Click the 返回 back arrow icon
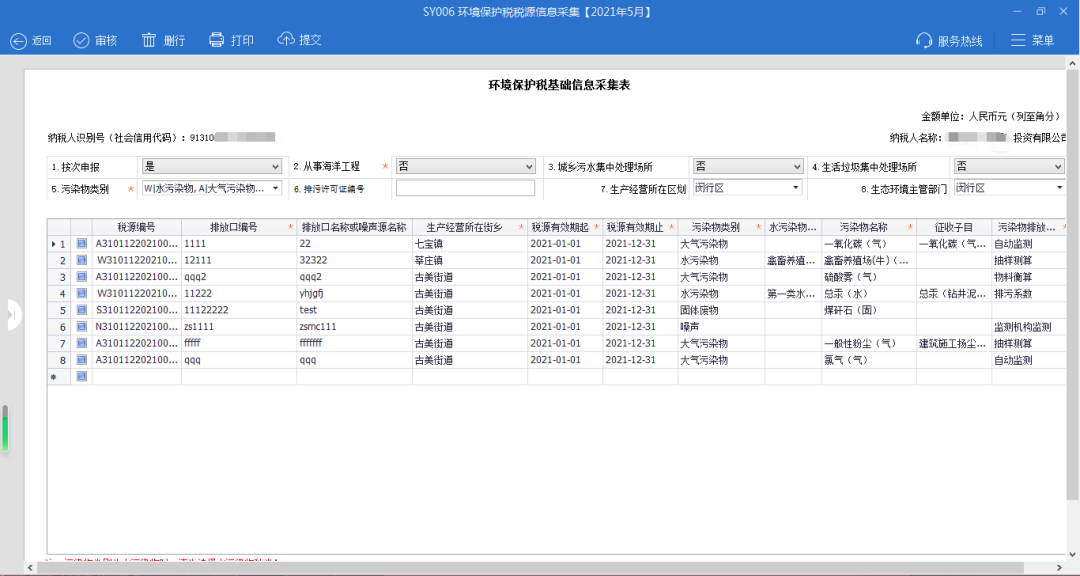Viewport: 1080px width, 576px height. (18, 41)
